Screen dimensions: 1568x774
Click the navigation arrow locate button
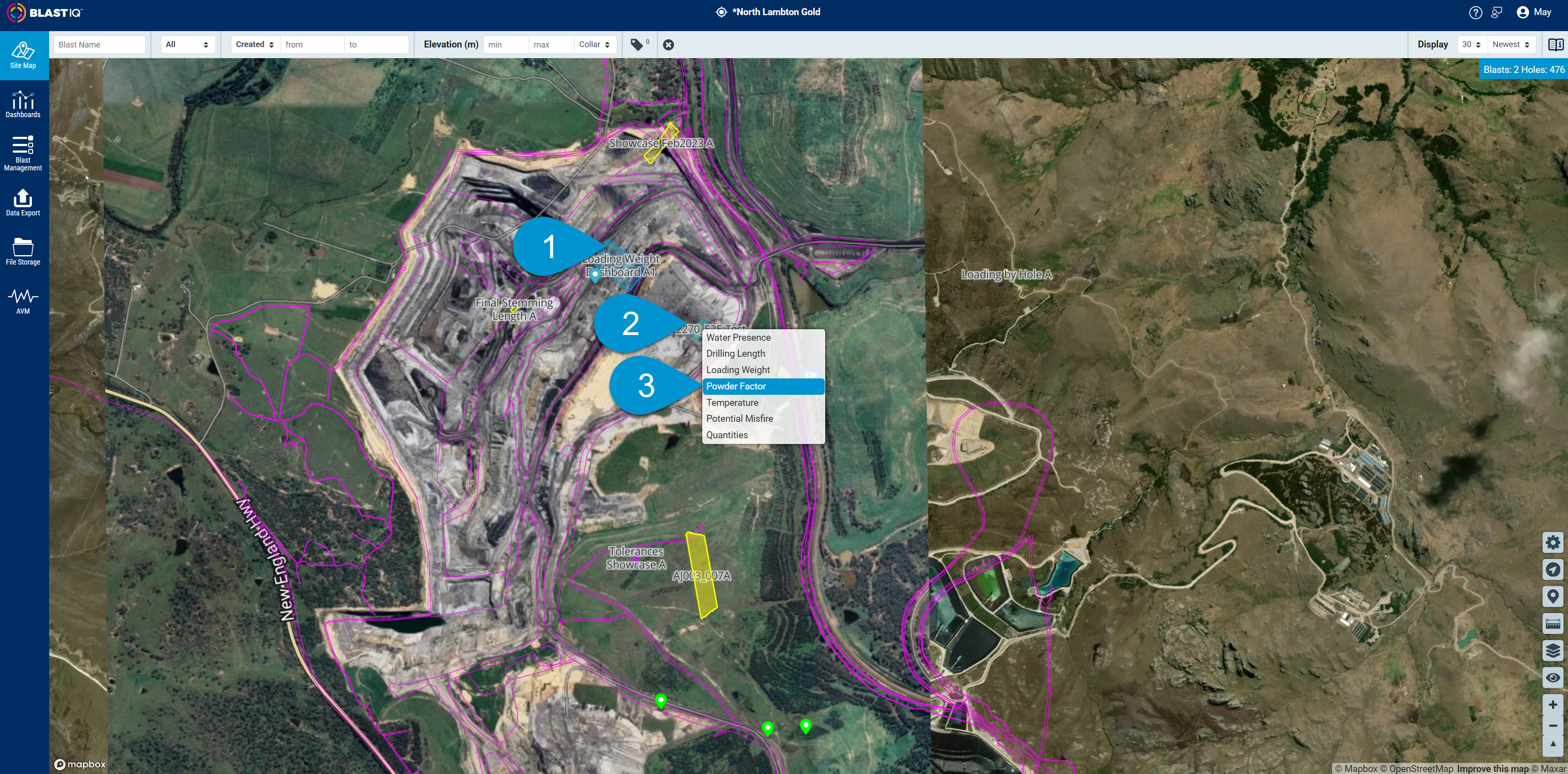[1553, 570]
